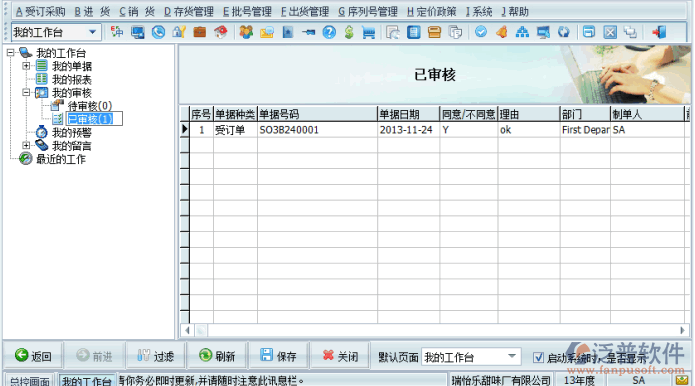Click the envelope icon in status bar
This screenshot has height=386, width=695.
(682, 380)
